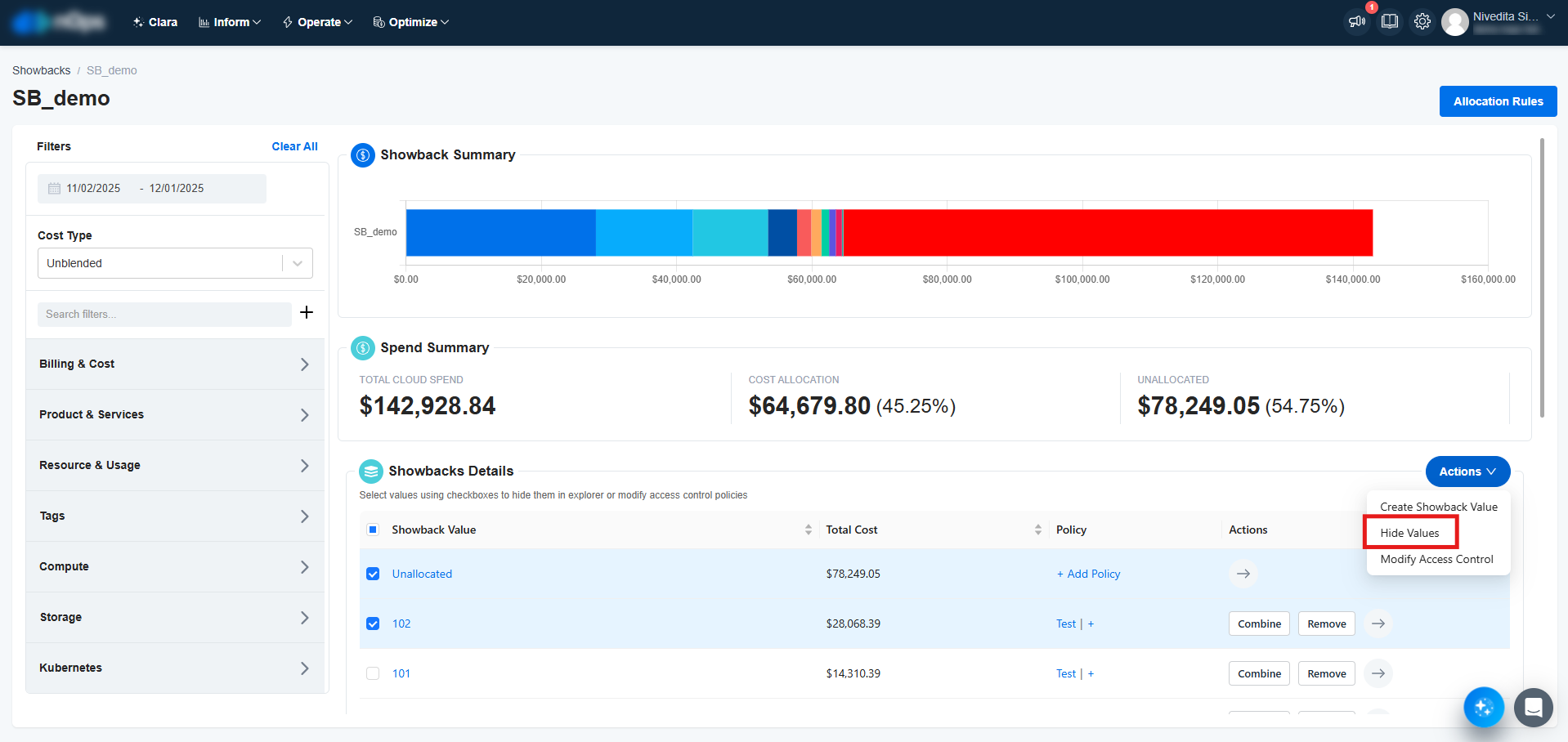Click the red segment in showback bar
The image size is (1568, 742).
tap(1108, 233)
